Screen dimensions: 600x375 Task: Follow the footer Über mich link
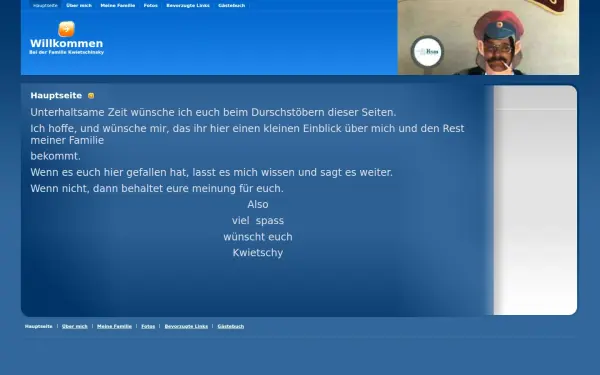75,326
